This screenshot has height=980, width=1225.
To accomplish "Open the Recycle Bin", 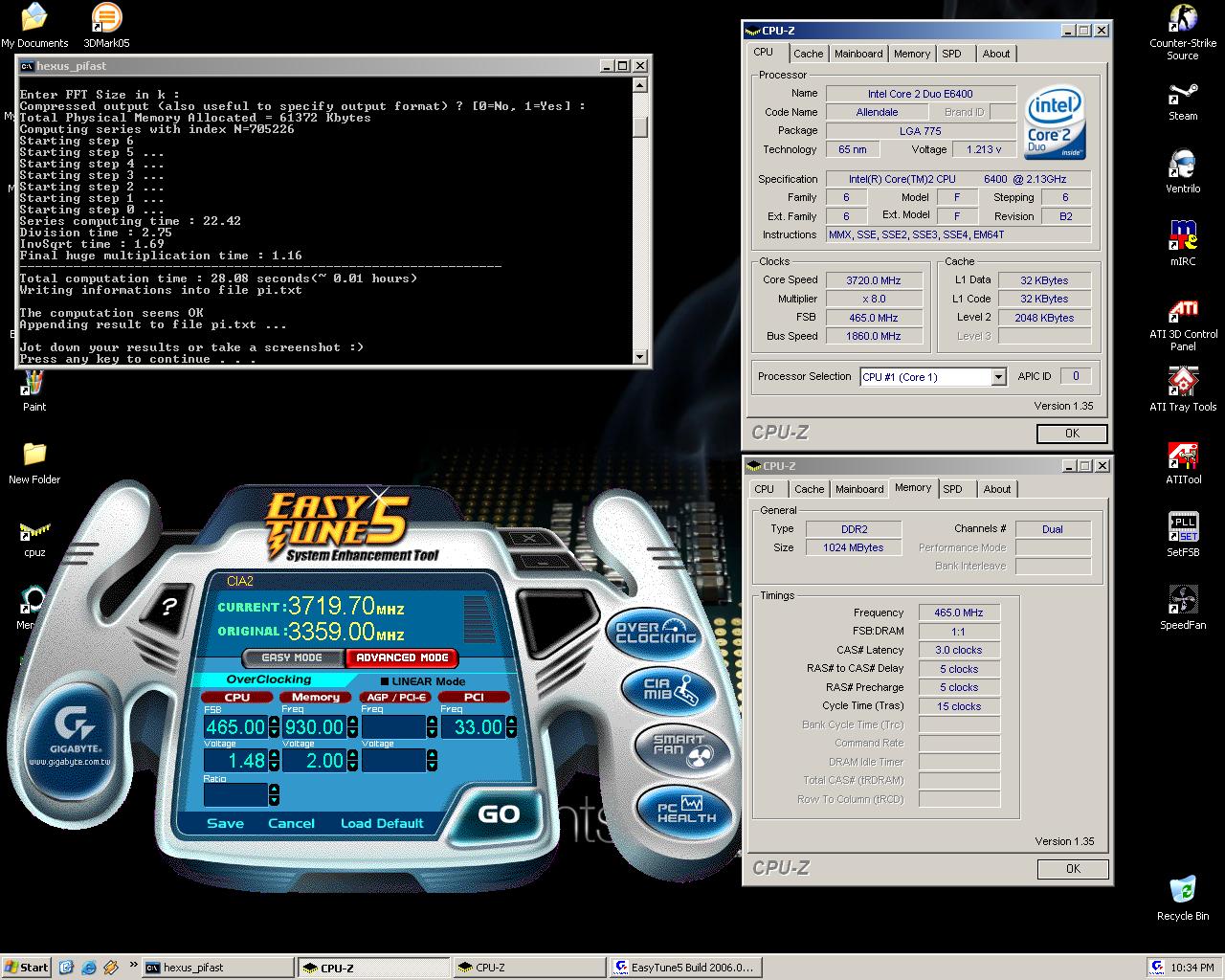I will click(1183, 900).
